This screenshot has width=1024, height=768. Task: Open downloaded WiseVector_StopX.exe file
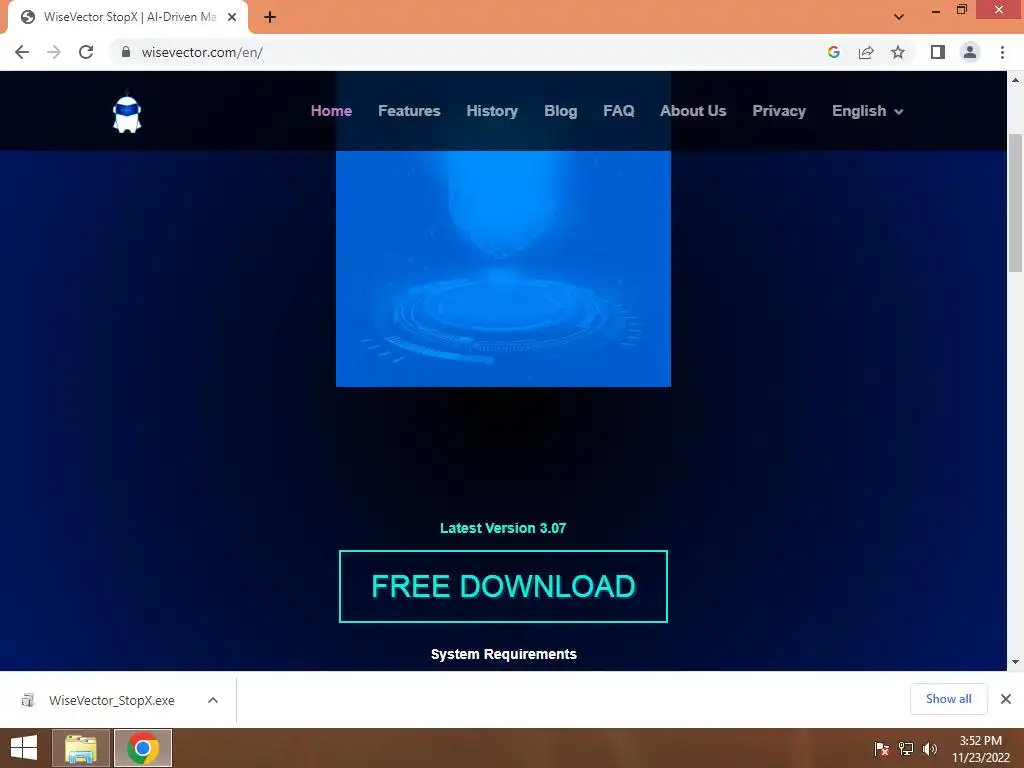111,700
